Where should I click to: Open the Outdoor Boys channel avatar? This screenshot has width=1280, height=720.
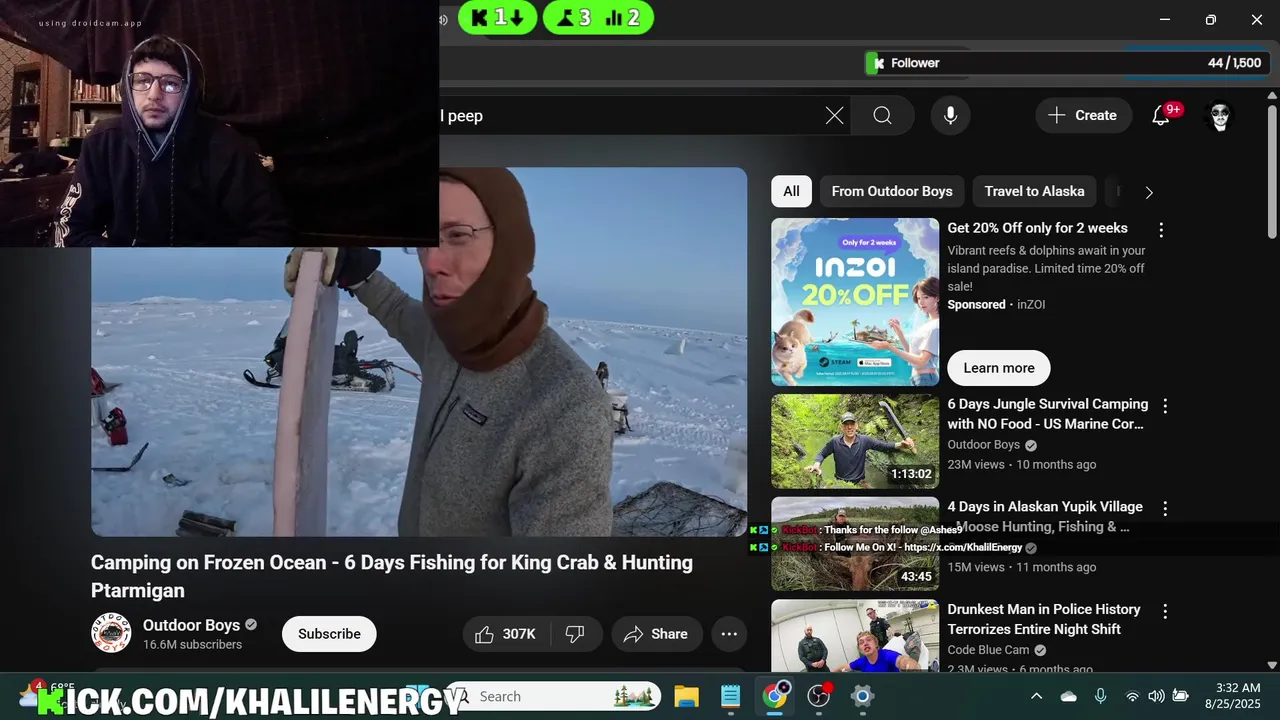111,633
